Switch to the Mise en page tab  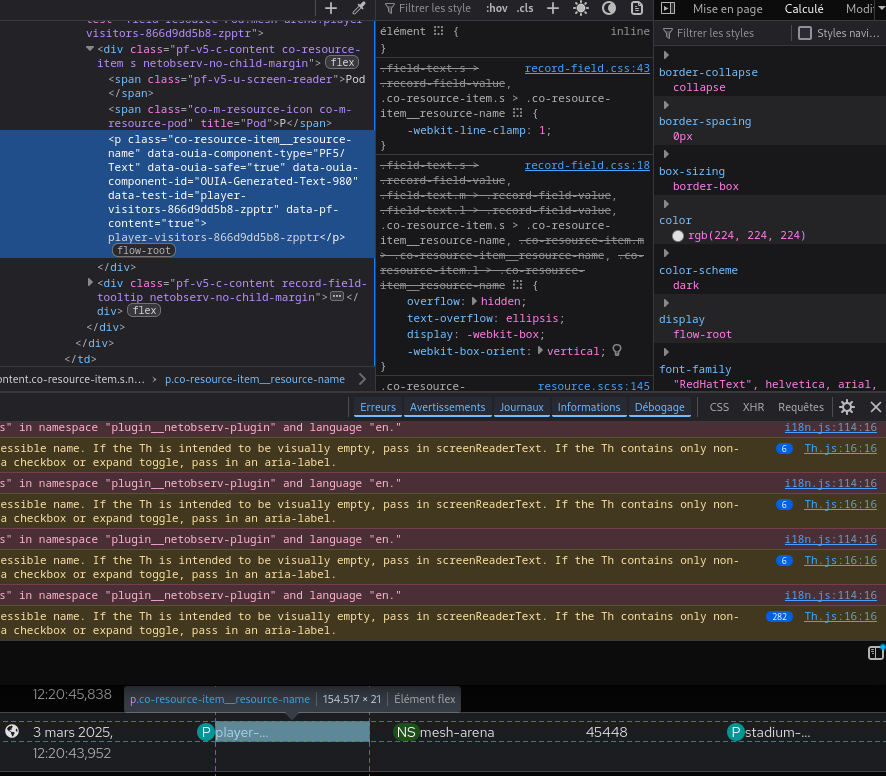(x=727, y=8)
